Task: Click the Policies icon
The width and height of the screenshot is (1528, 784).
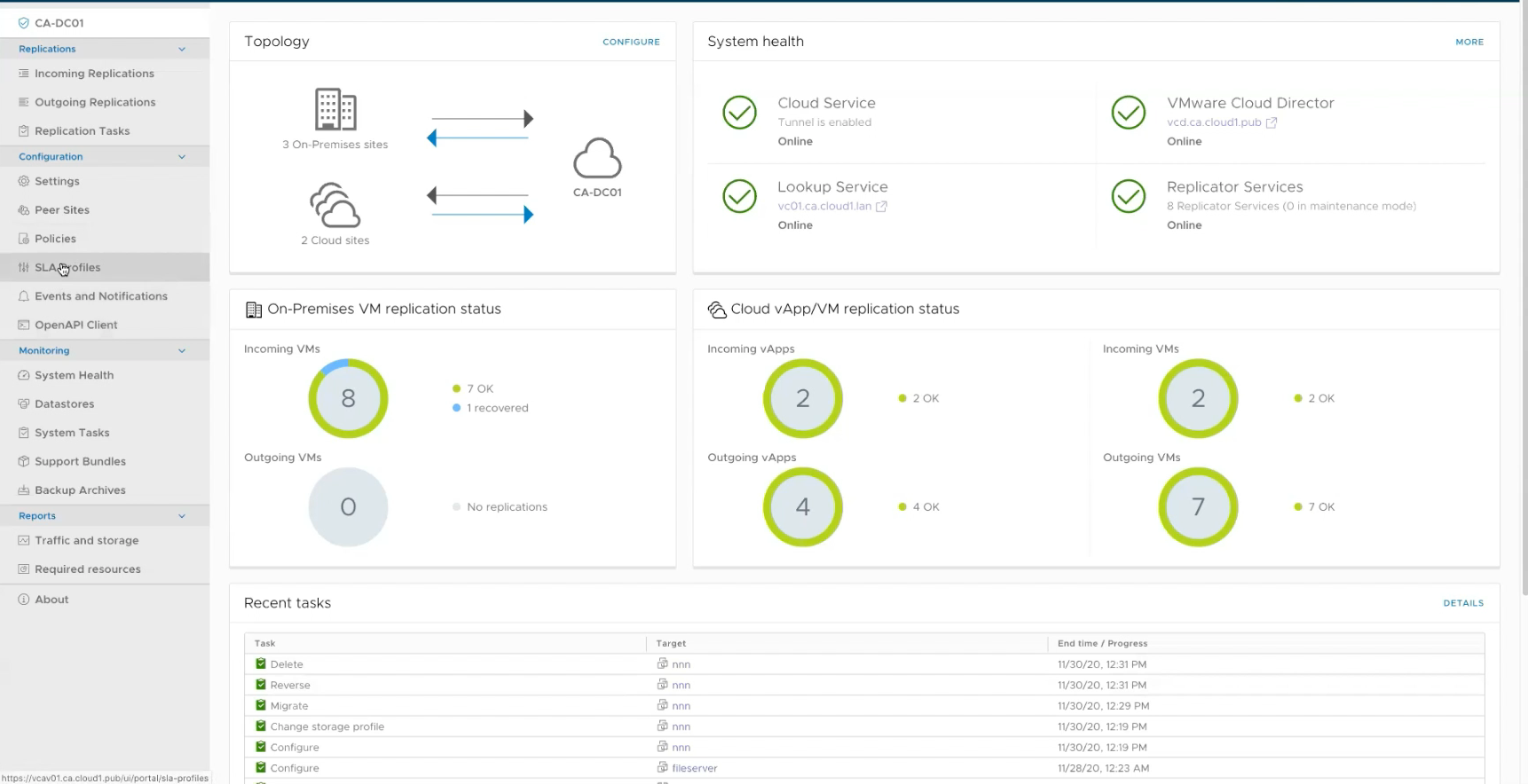Action: [x=24, y=239]
